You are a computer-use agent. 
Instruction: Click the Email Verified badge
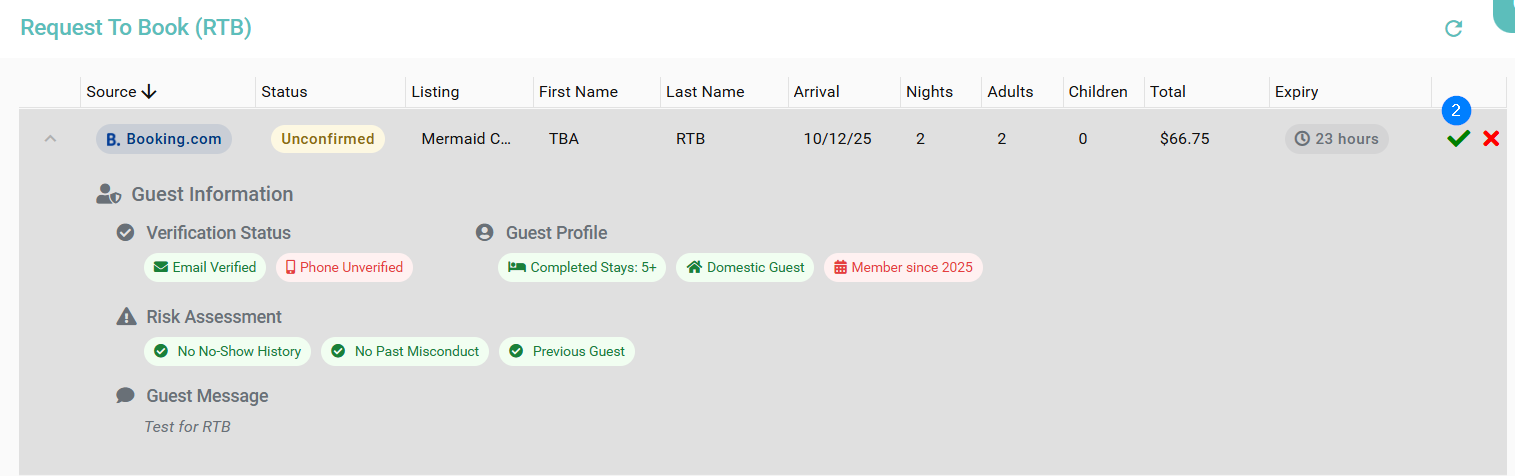point(205,267)
